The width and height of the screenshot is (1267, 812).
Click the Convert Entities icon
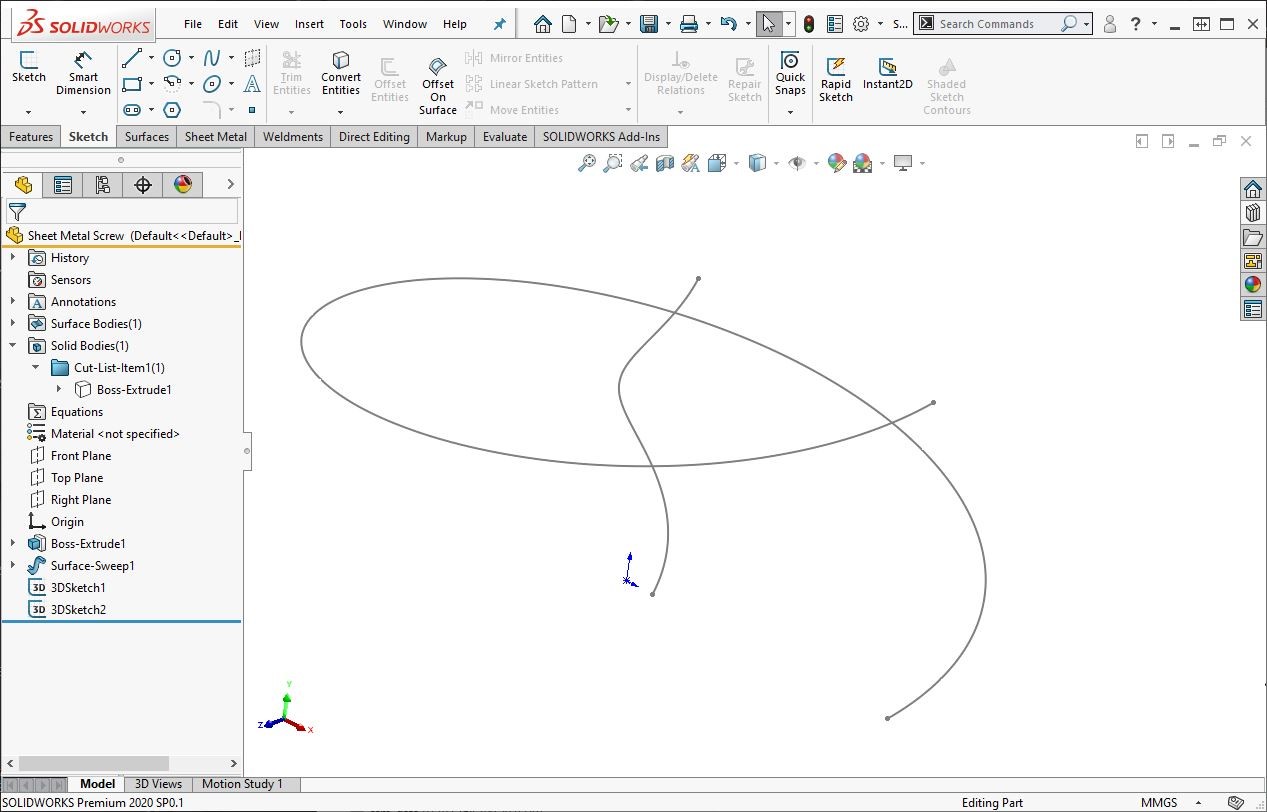click(x=341, y=73)
